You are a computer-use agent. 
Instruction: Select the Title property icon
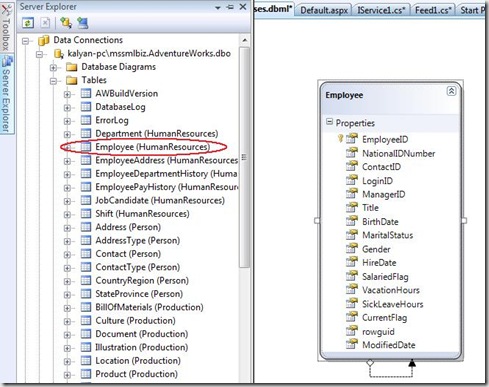point(351,208)
